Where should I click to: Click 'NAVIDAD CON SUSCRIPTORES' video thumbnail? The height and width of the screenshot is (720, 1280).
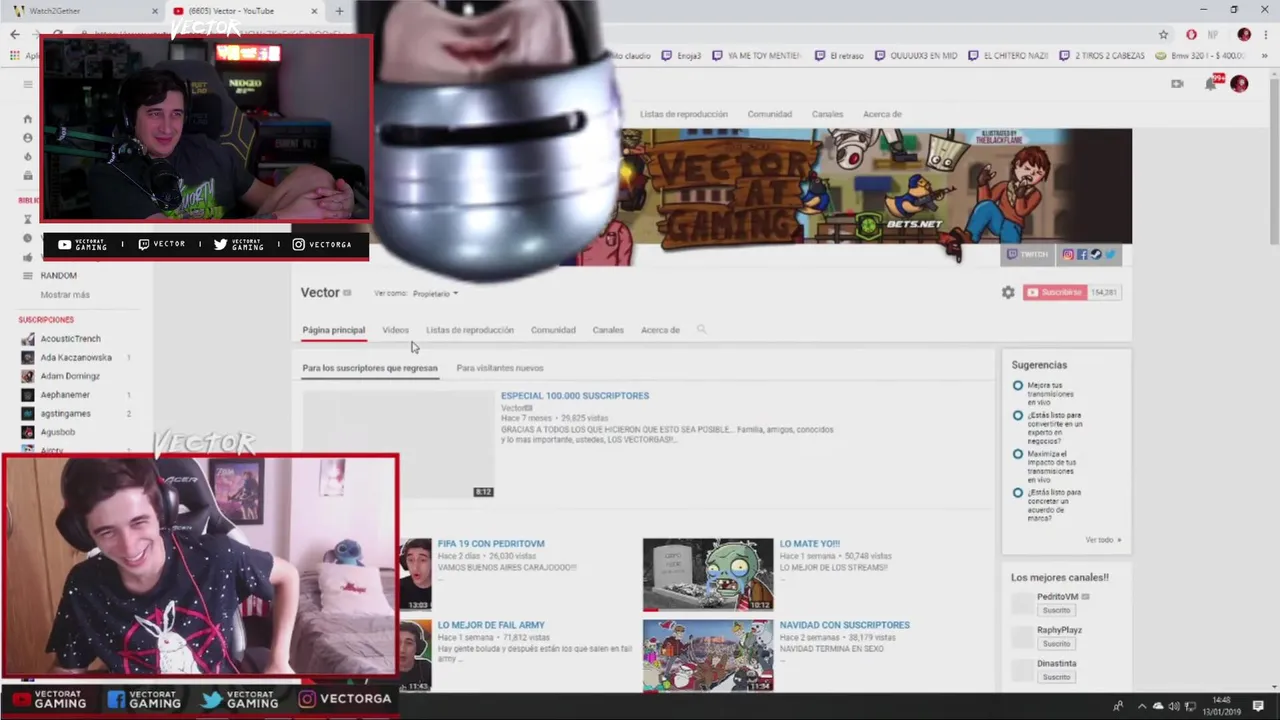[708, 655]
